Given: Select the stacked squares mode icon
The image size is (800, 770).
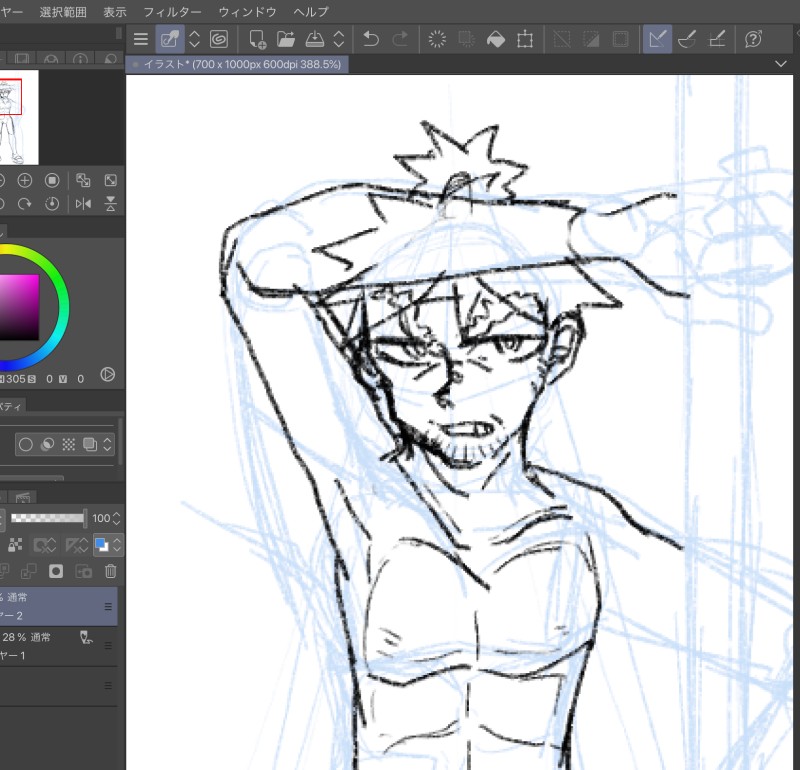Looking at the screenshot, I should point(90,444).
